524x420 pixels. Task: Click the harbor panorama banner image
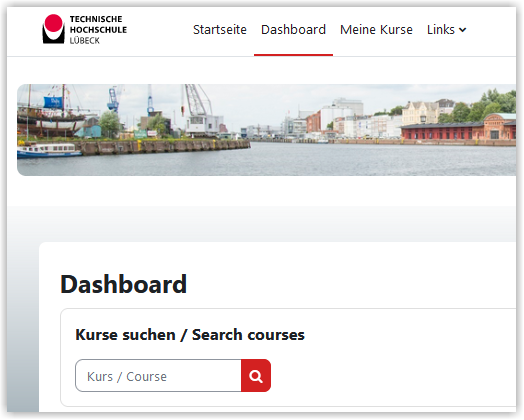click(266, 130)
